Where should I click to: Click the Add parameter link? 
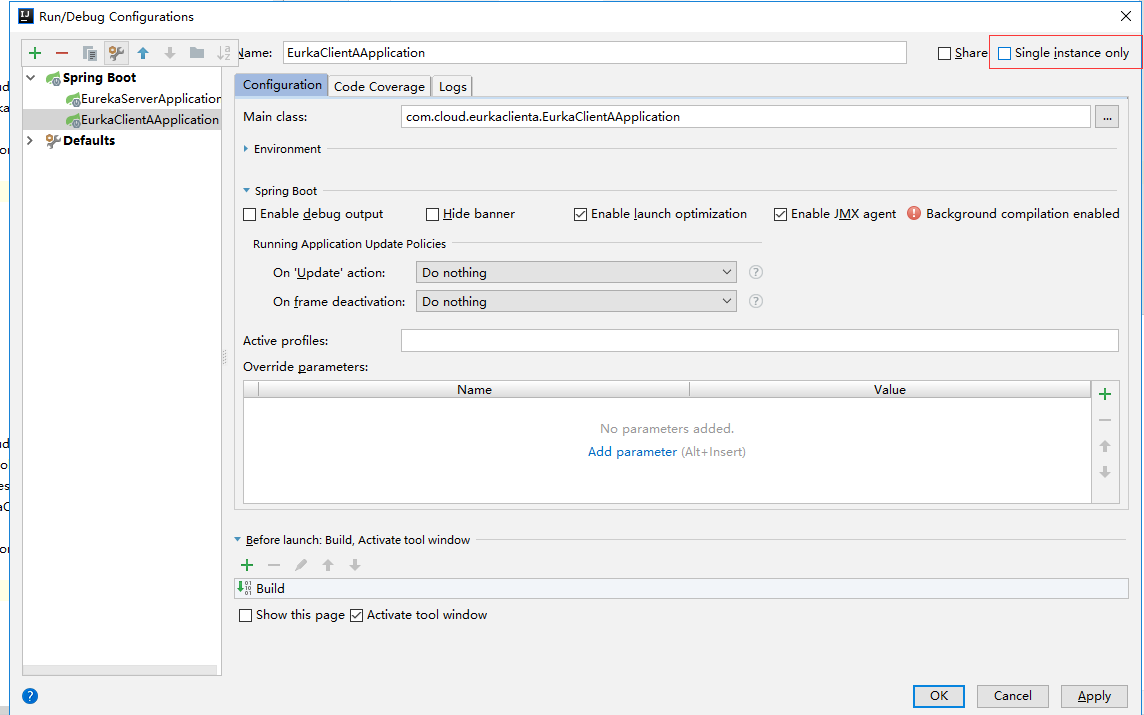[632, 451]
